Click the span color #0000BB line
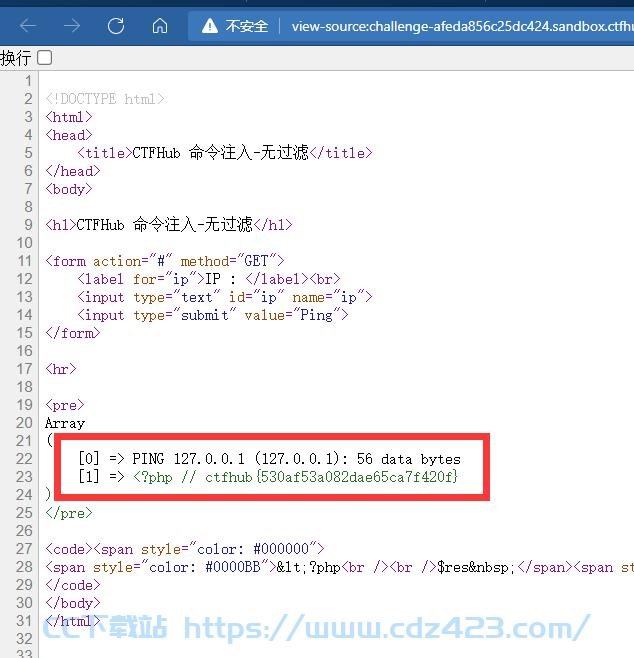Image resolution: width=634 pixels, height=658 pixels. pyautogui.click(x=339, y=567)
